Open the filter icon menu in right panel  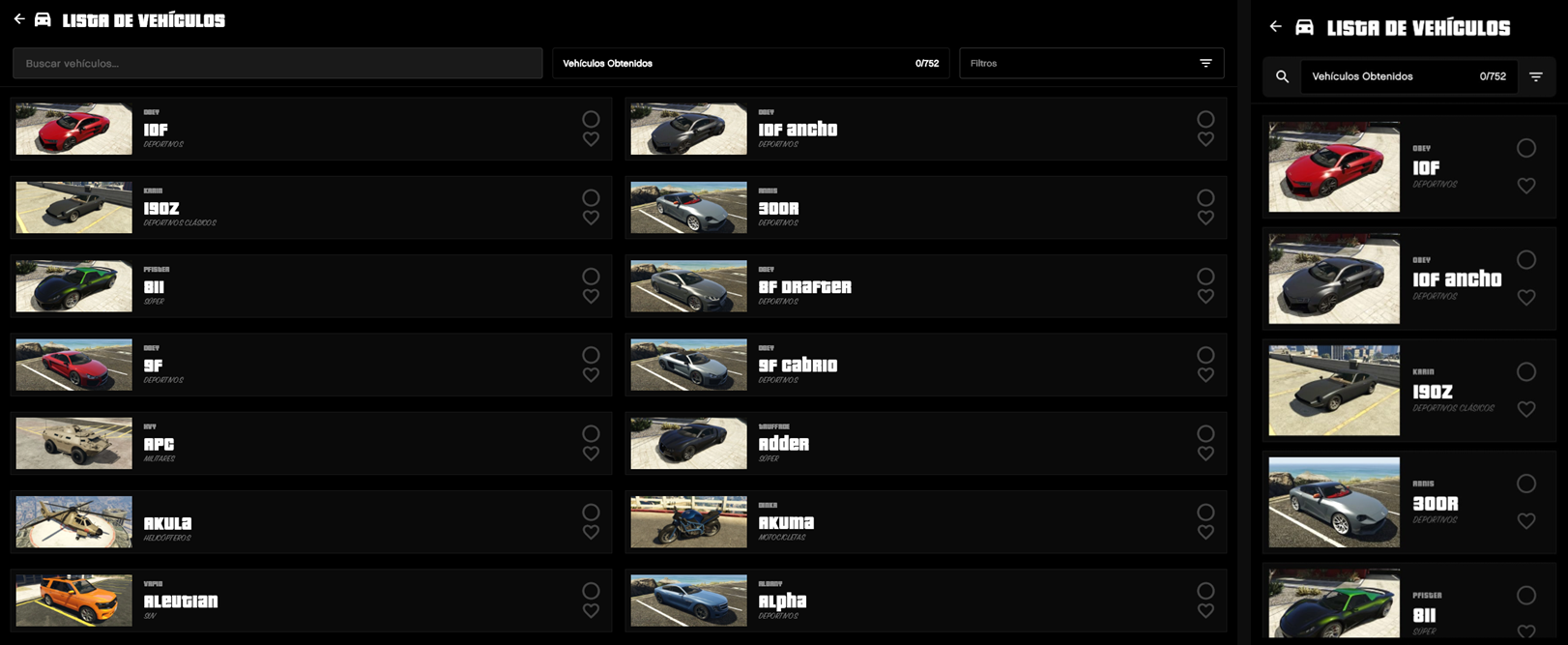1536,76
